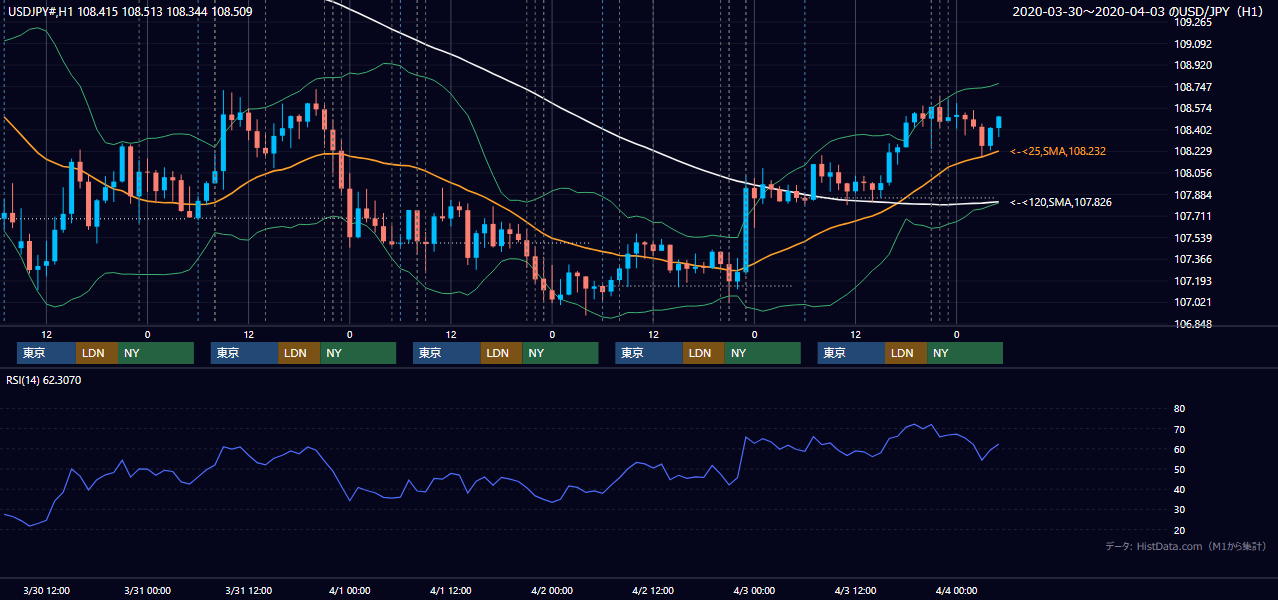Click price axis value 109.092
Image resolution: width=1278 pixels, height=600 pixels.
[x=1193, y=44]
